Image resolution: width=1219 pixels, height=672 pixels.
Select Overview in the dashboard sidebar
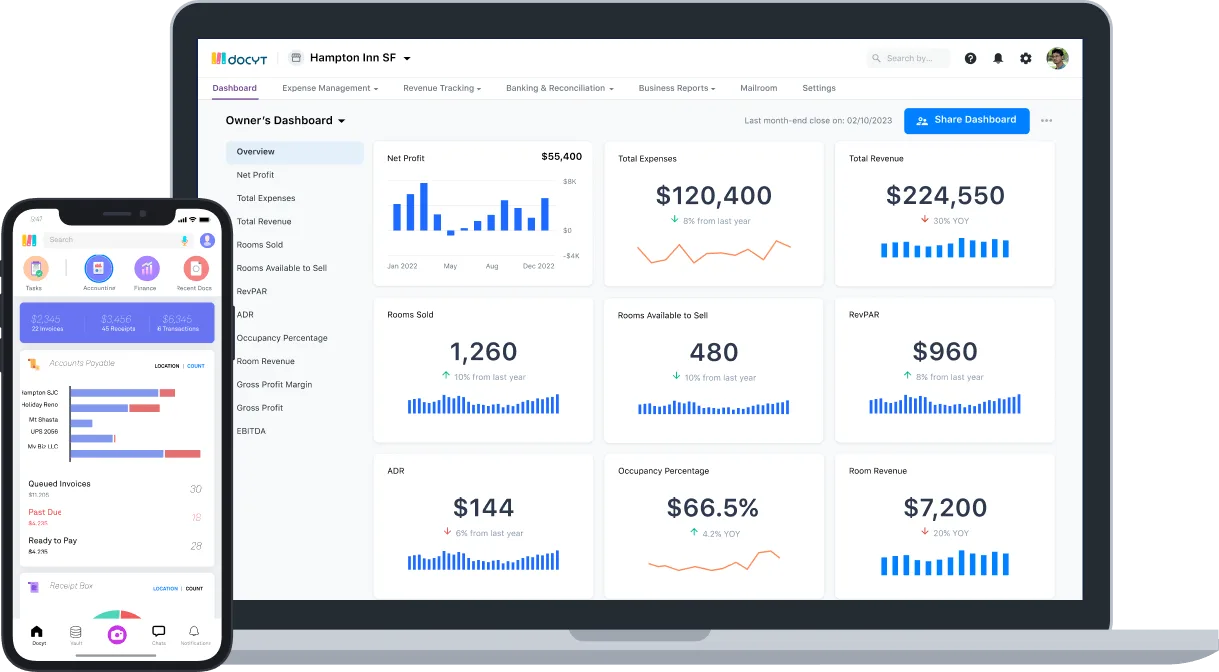coord(295,152)
